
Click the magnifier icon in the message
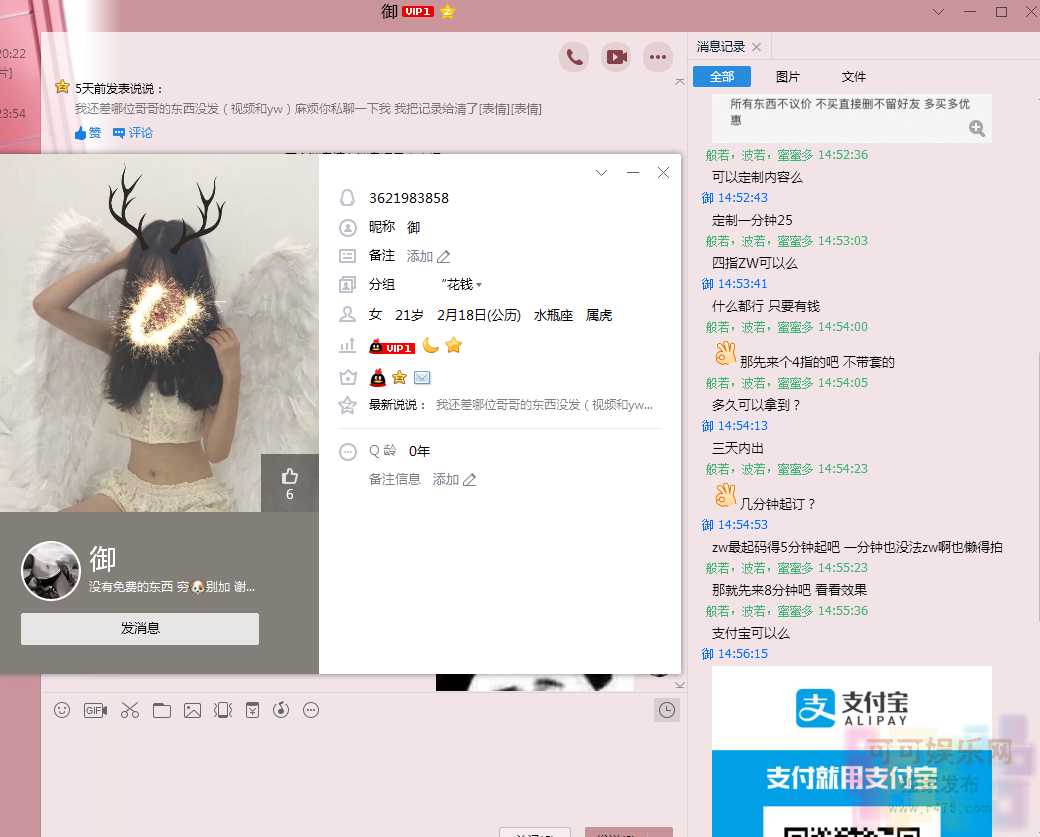point(977,128)
